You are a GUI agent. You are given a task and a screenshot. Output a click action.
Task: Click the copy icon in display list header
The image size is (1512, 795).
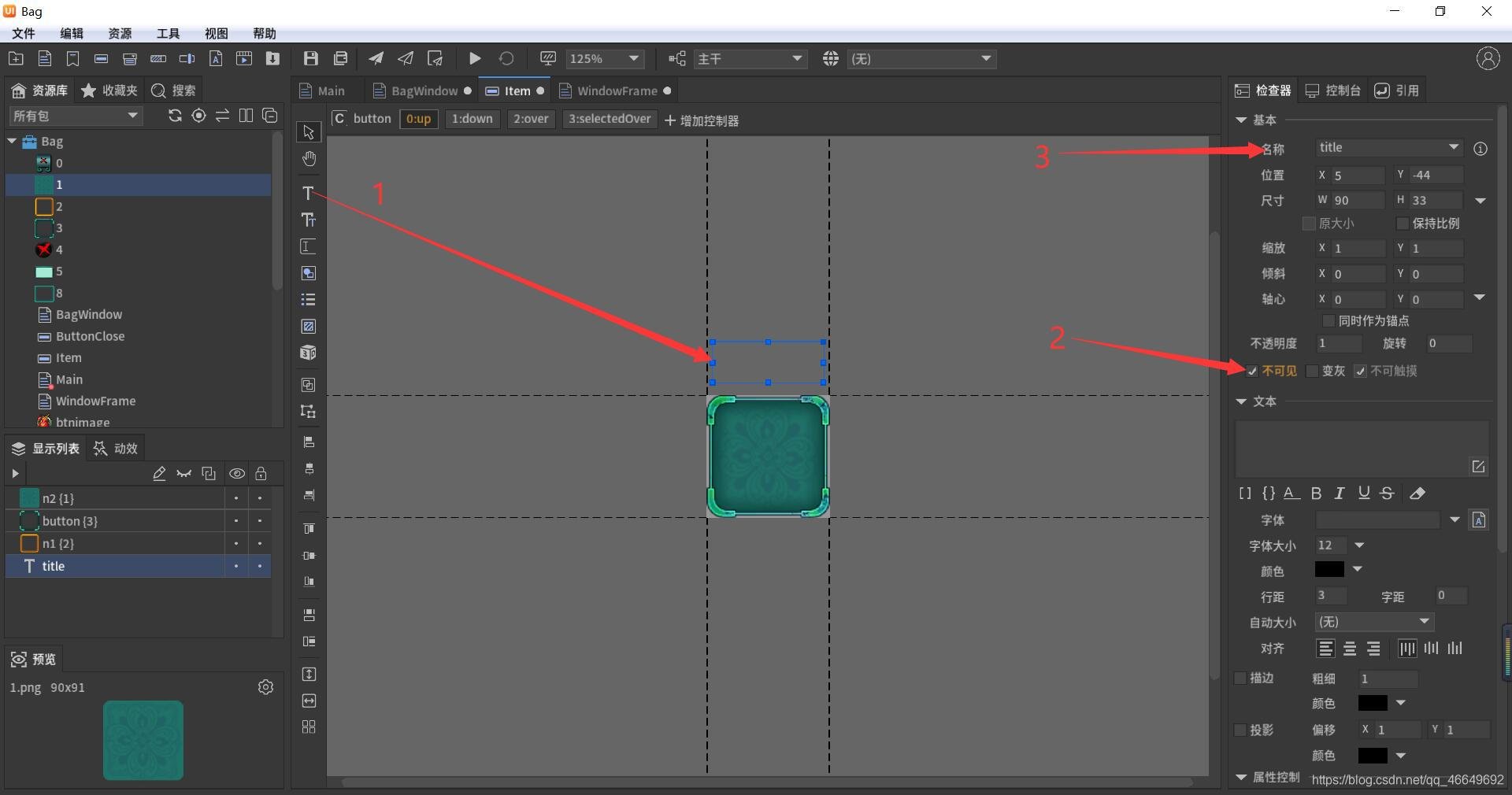tap(209, 474)
